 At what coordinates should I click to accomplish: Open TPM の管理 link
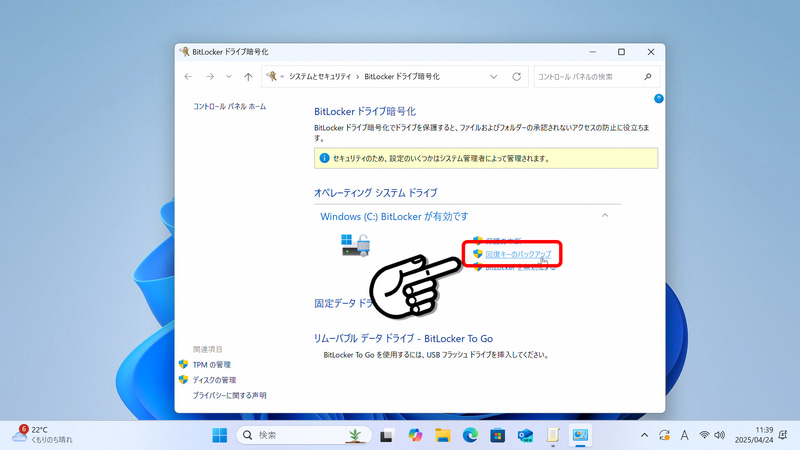click(x=212, y=364)
